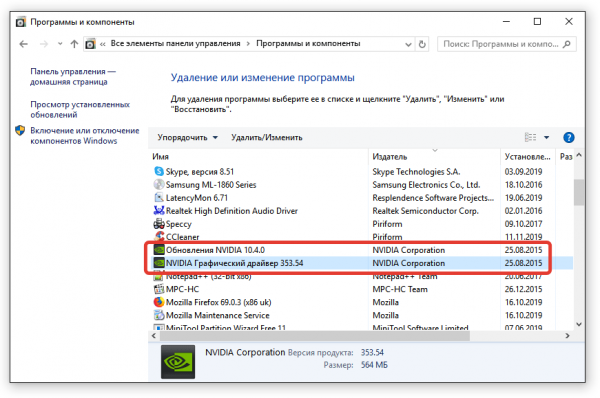Click the window title bar icon
600x398 pixels.
coord(21,22)
